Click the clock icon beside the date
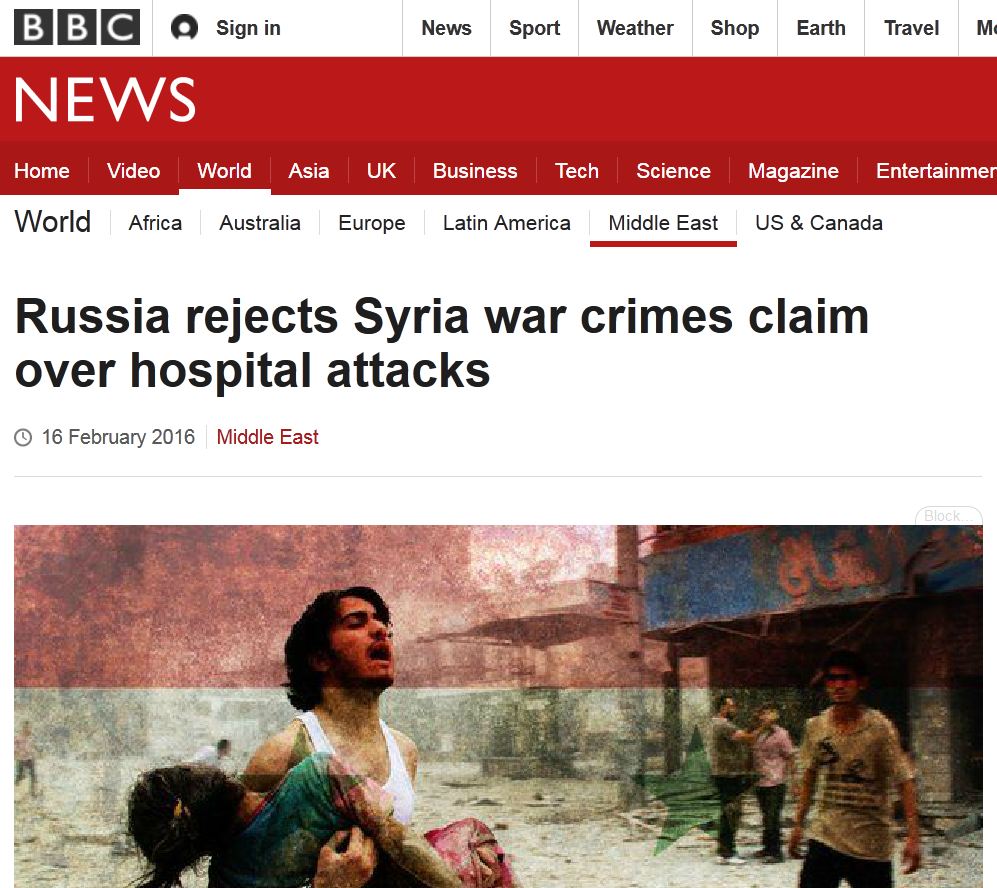Image resolution: width=997 pixels, height=888 pixels. click(23, 437)
